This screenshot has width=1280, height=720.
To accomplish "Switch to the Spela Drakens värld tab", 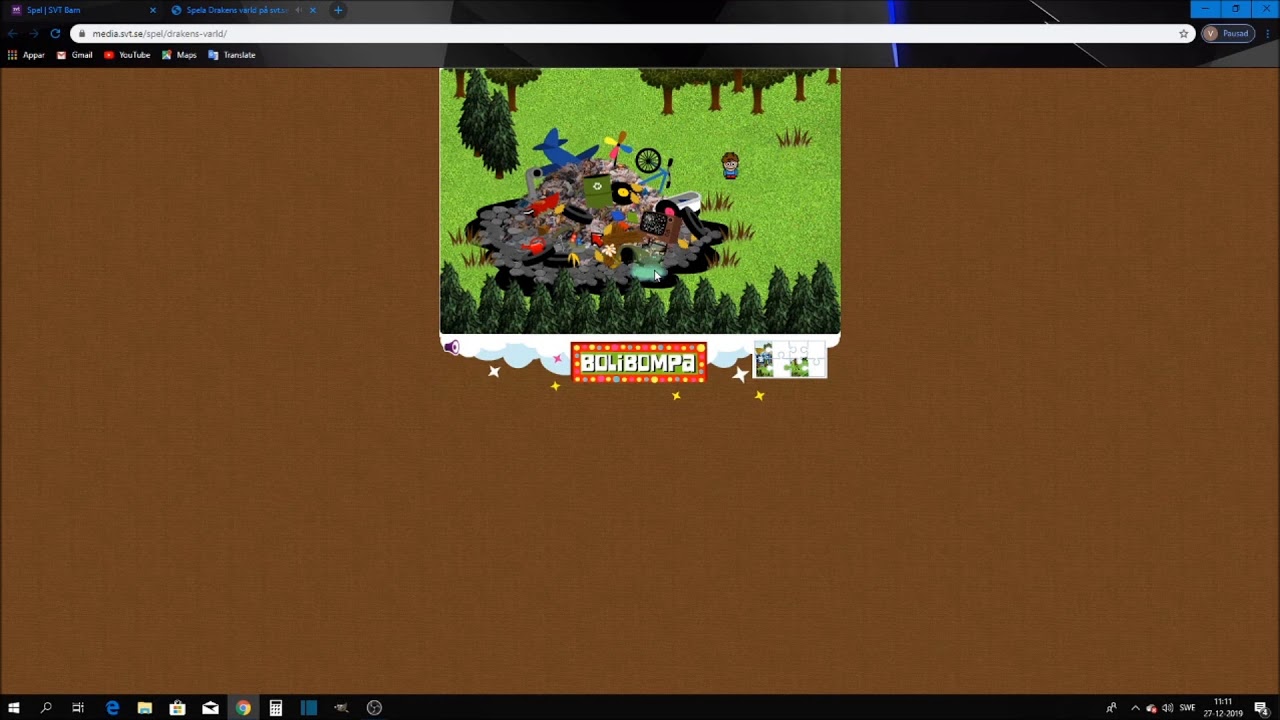I will (242, 10).
